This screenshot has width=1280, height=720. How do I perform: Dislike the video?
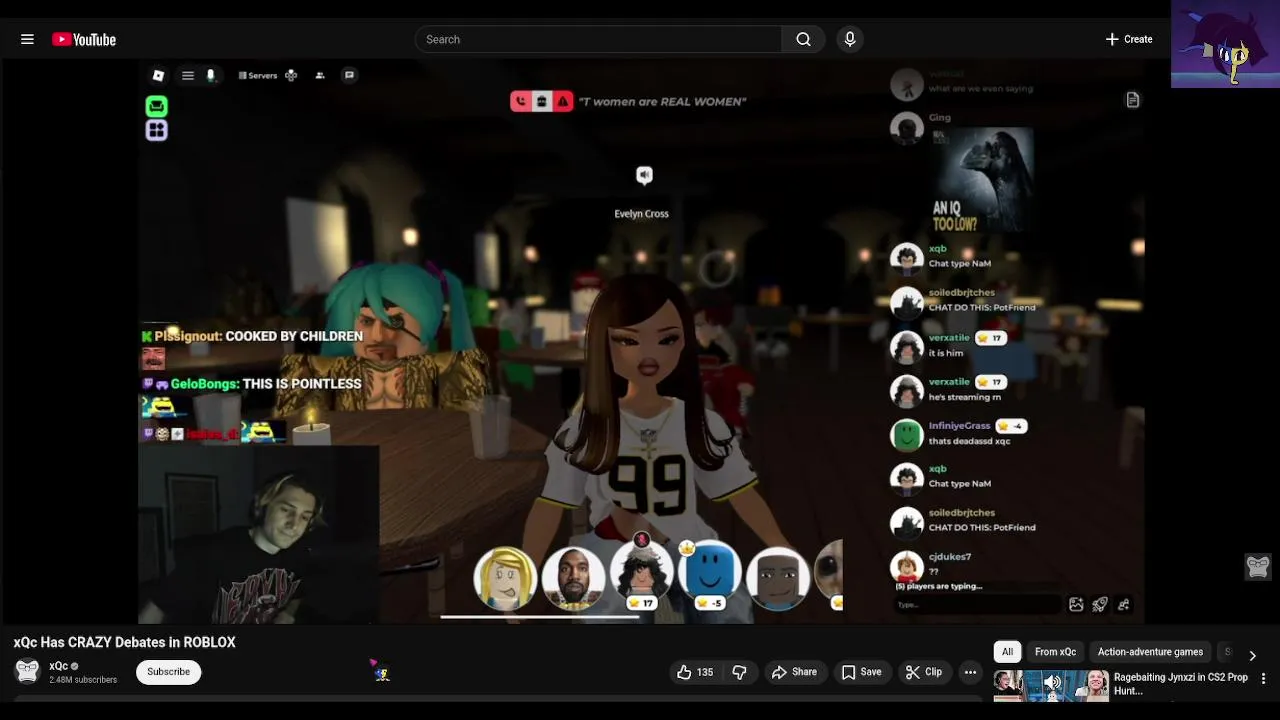coord(739,672)
